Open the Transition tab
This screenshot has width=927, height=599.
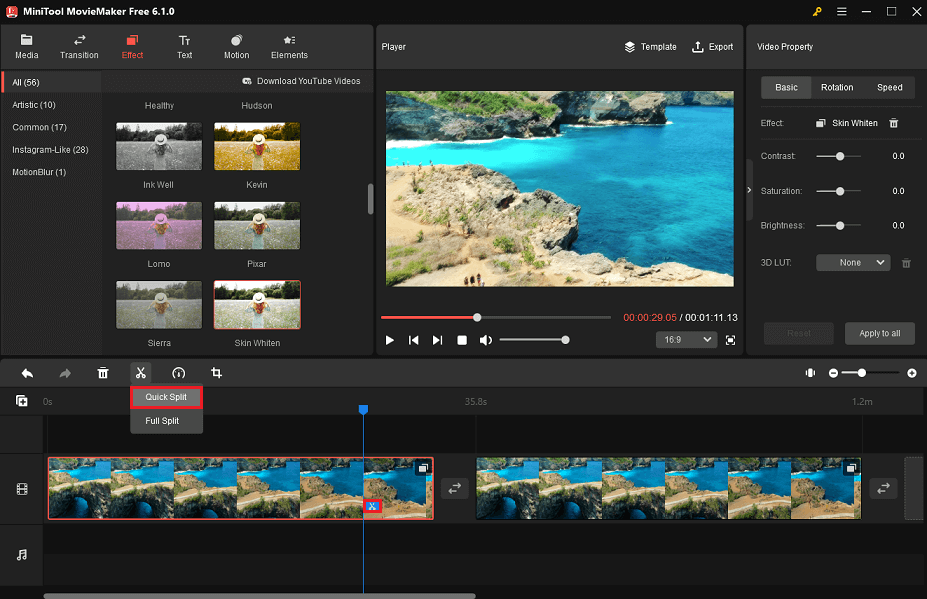(79, 47)
